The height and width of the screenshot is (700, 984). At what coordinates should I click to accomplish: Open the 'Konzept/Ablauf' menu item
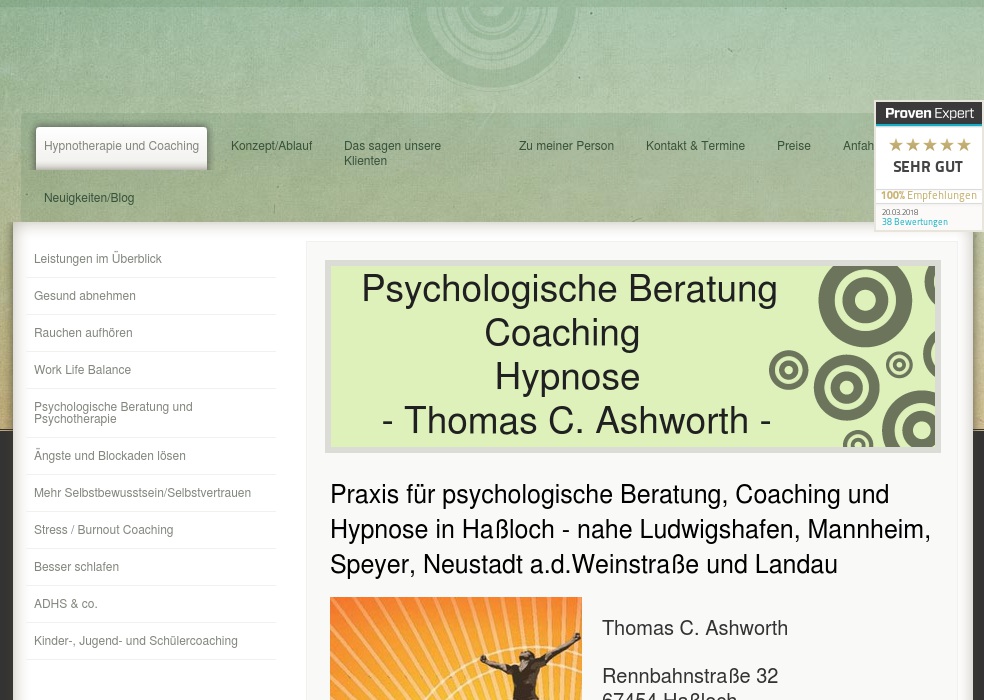point(271,146)
